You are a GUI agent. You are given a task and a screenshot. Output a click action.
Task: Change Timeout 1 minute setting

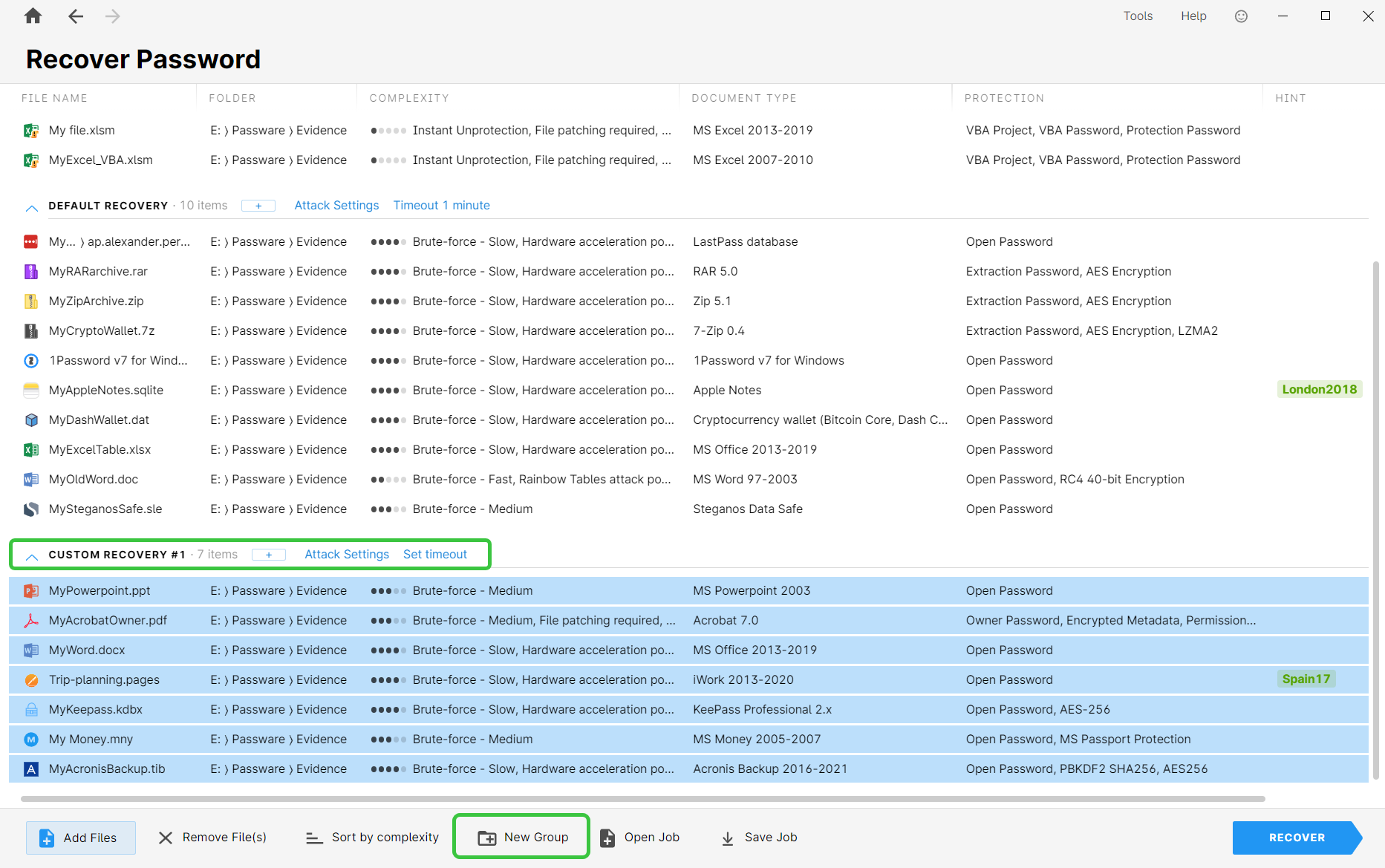(x=442, y=206)
